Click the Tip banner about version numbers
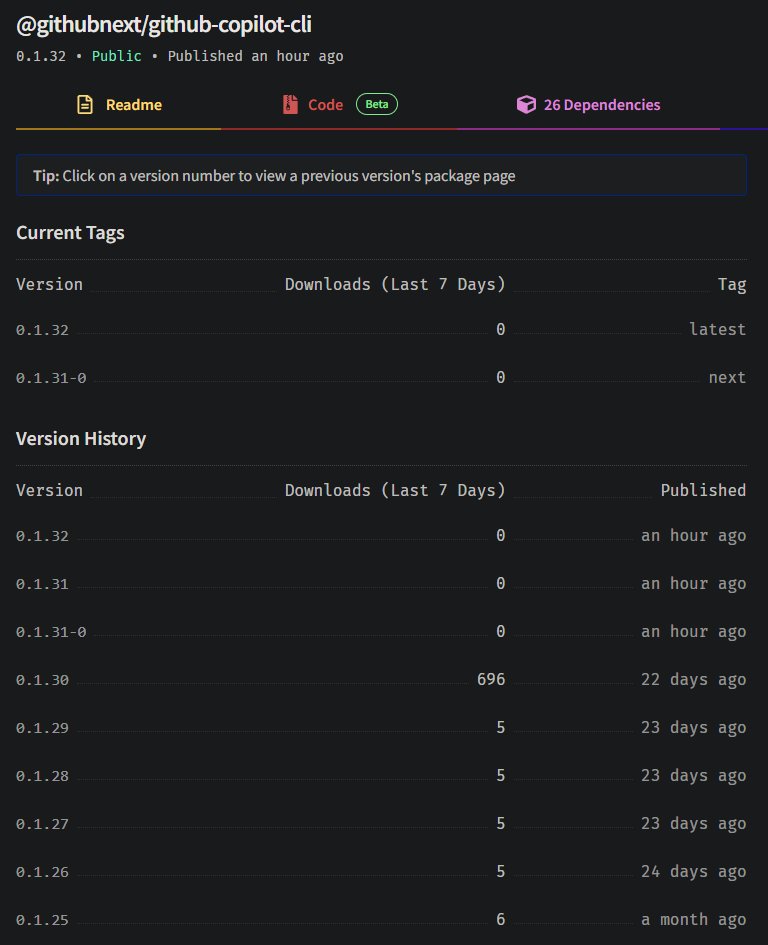Screen dimensions: 768x945 click(382, 175)
